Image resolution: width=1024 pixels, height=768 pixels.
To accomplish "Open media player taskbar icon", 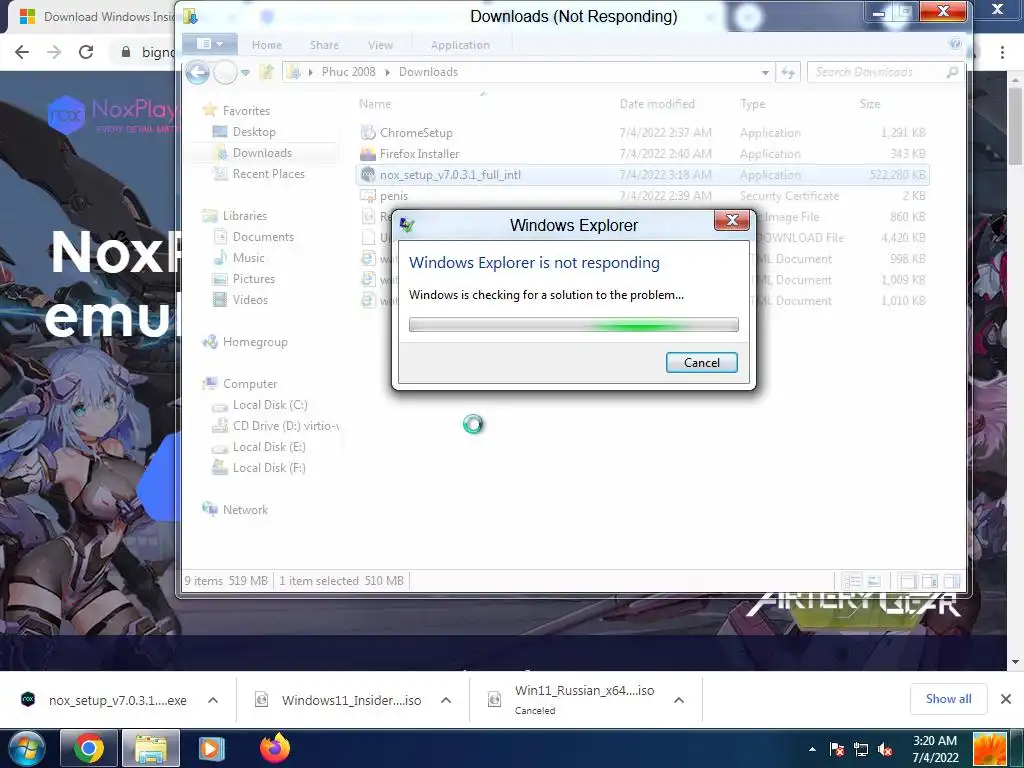I will tap(211, 748).
